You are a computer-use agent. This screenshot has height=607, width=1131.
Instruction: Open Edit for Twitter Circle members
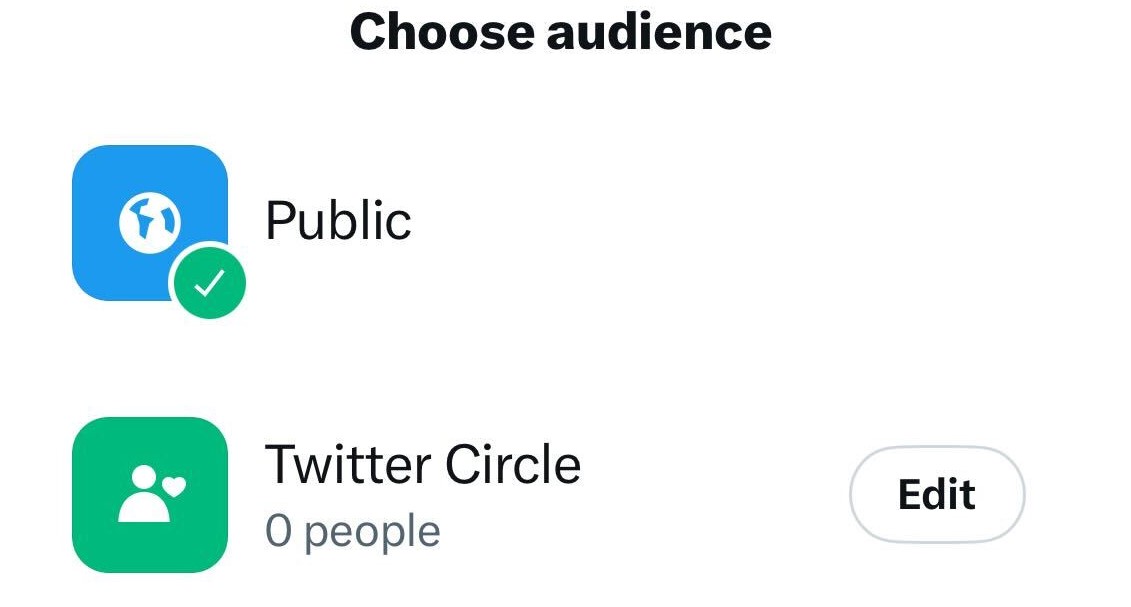point(937,494)
